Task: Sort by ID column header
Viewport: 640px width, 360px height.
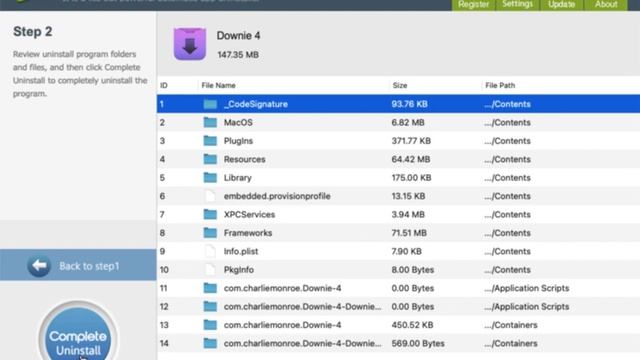Action: click(164, 85)
